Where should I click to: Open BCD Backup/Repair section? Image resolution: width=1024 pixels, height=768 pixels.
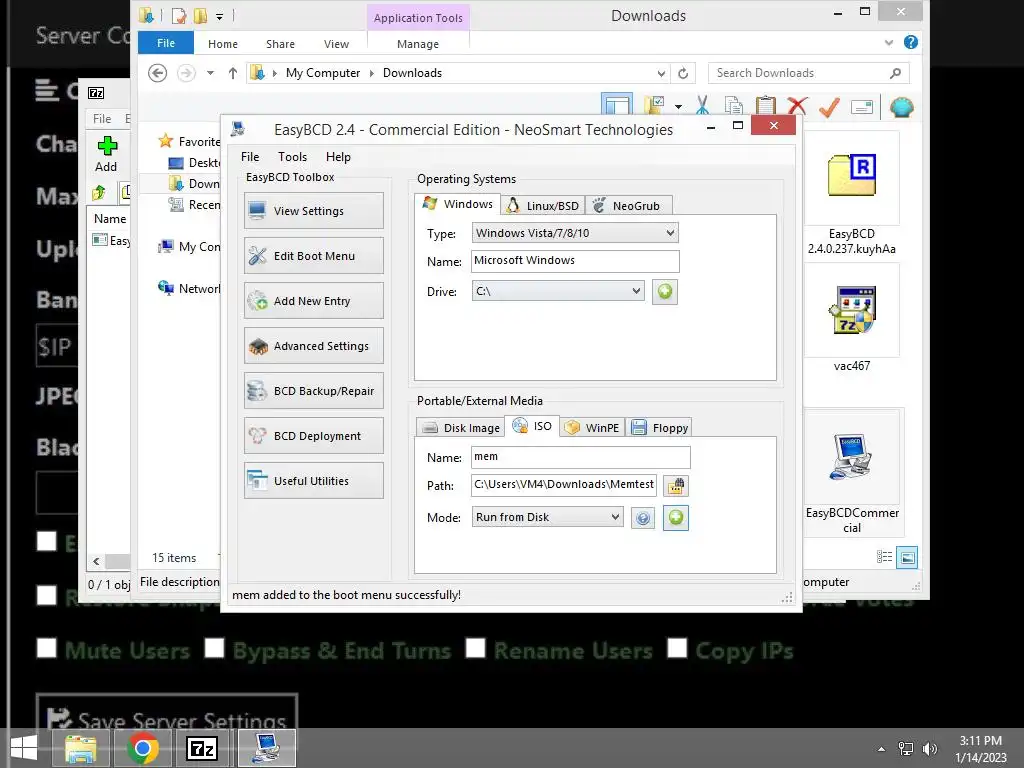click(313, 391)
